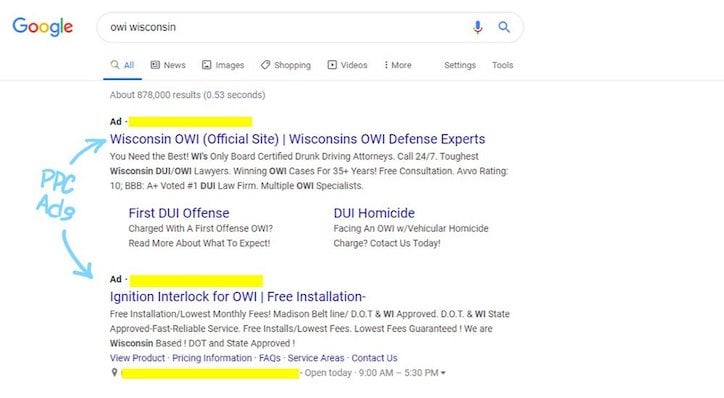Open First DUI Offense sitelink
This screenshot has width=724, height=398.
(x=179, y=213)
